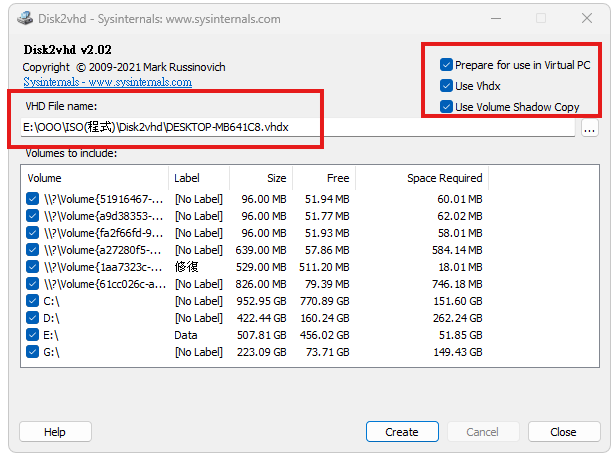Uncheck the G:\ volume checkbox
This screenshot has height=458, width=613.
32,352
